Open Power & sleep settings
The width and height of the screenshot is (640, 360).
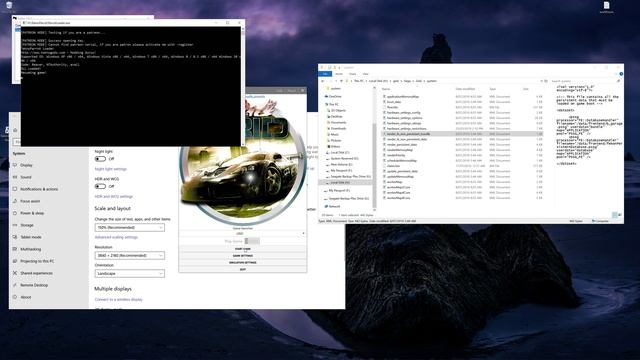32,213
